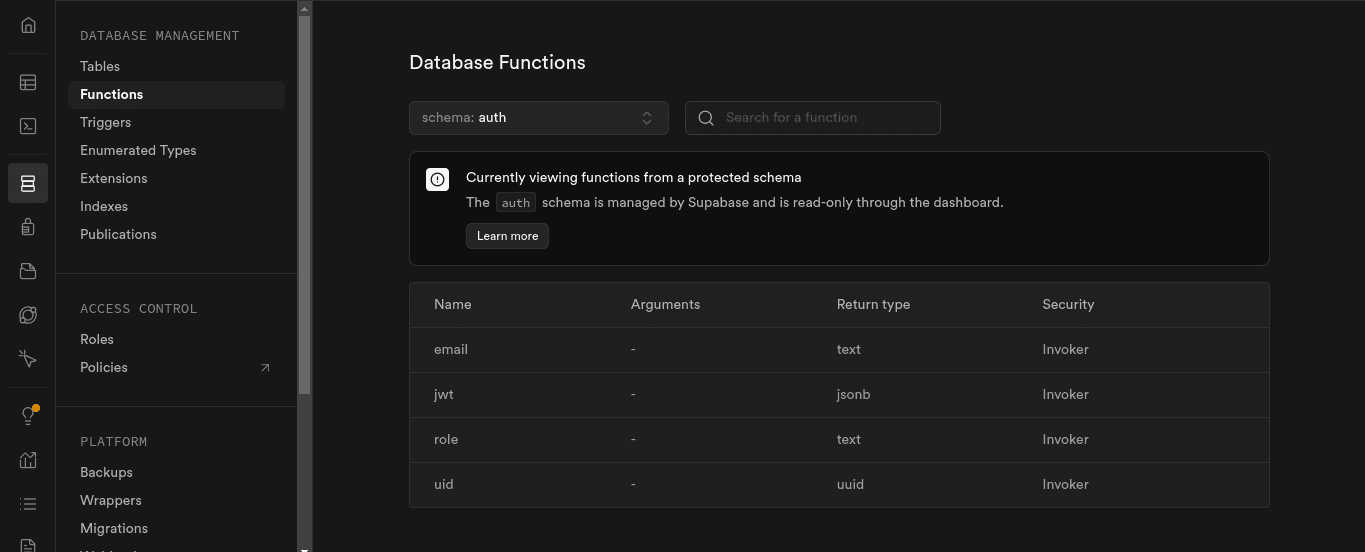The image size is (1365, 552).
Task: Open the Logs list icon
Action: [x=28, y=504]
